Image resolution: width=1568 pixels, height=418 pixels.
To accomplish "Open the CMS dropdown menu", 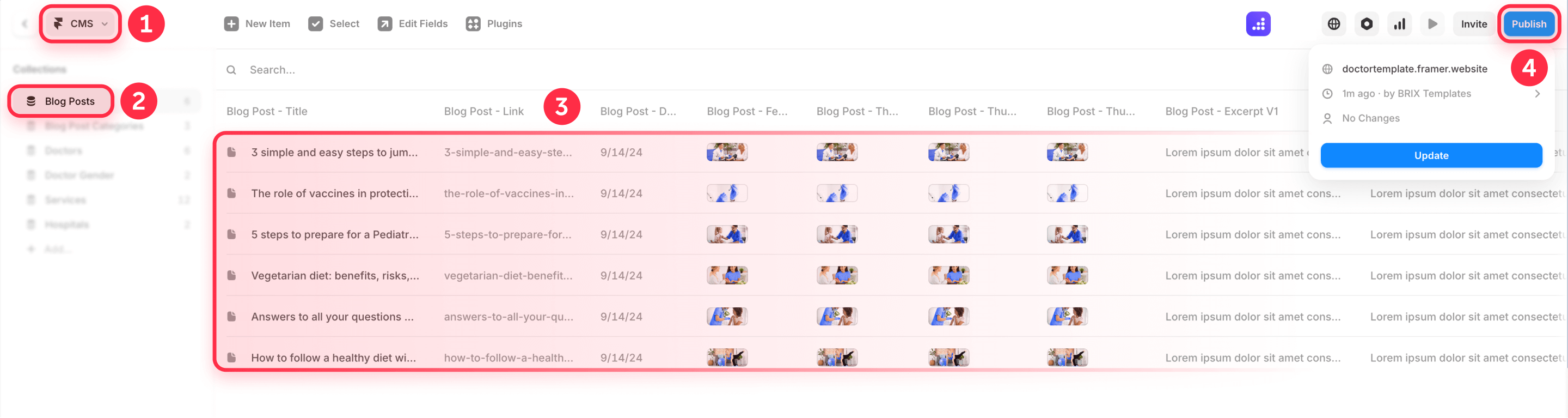I will click(81, 24).
